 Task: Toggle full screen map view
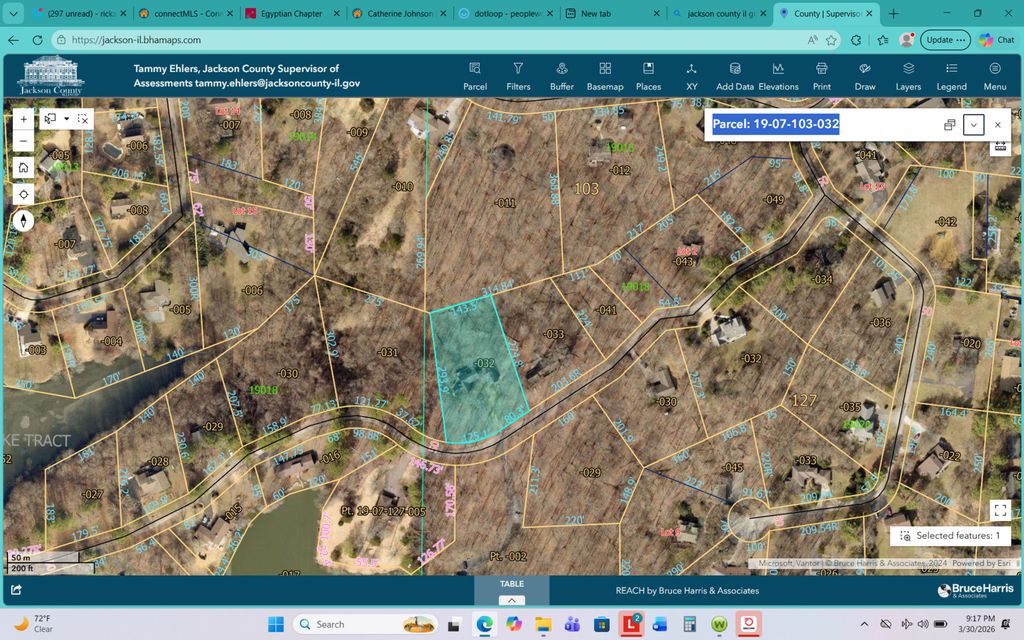[1000, 510]
